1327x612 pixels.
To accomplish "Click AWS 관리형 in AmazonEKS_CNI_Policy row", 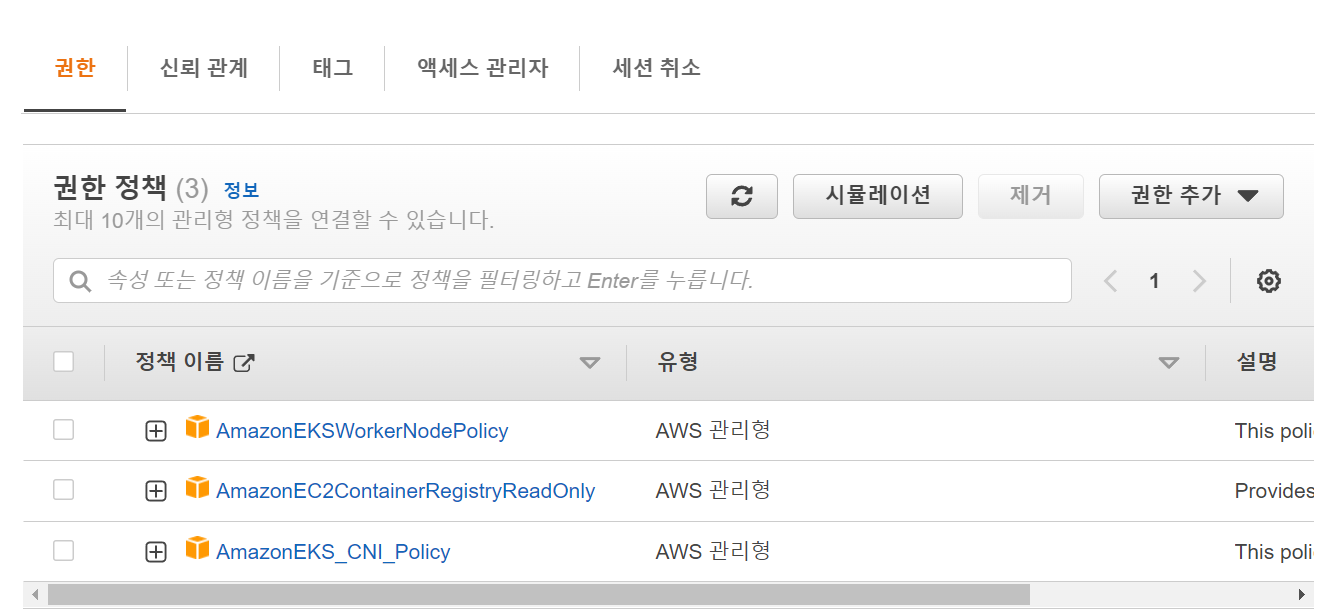I will 713,551.
